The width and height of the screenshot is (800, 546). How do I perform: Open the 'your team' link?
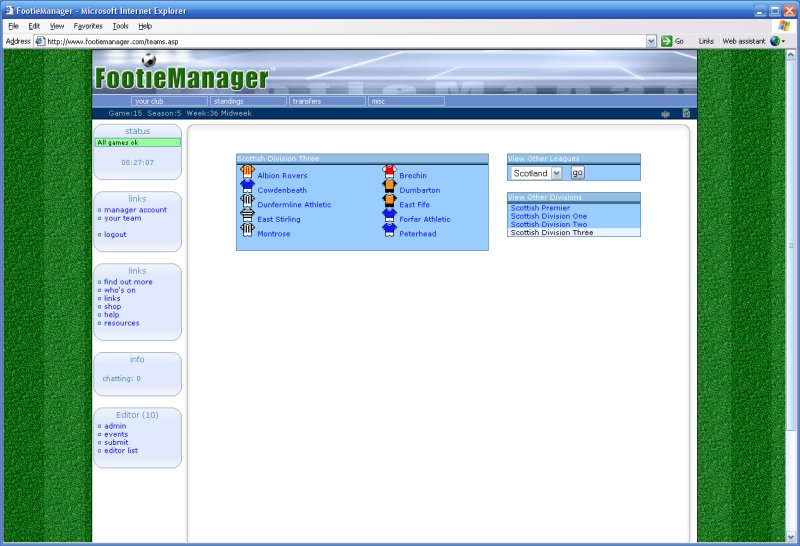pos(122,218)
